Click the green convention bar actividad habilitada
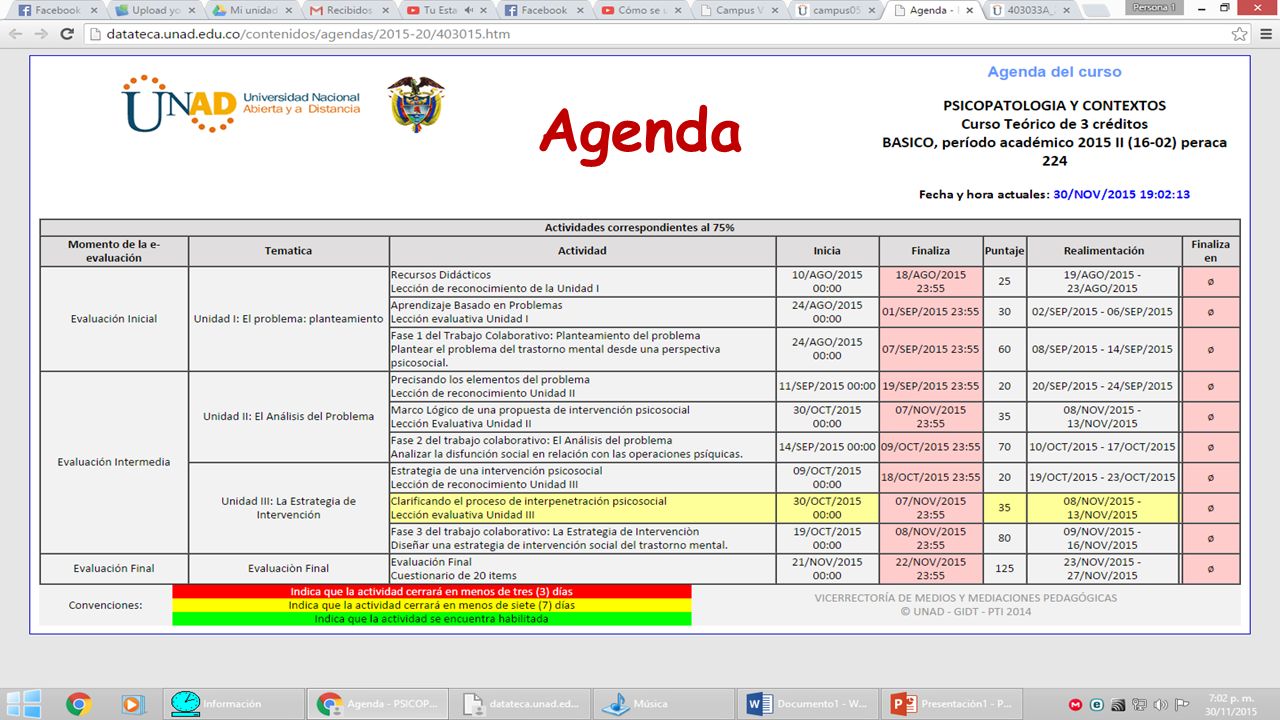The width and height of the screenshot is (1280, 720). tap(431, 619)
